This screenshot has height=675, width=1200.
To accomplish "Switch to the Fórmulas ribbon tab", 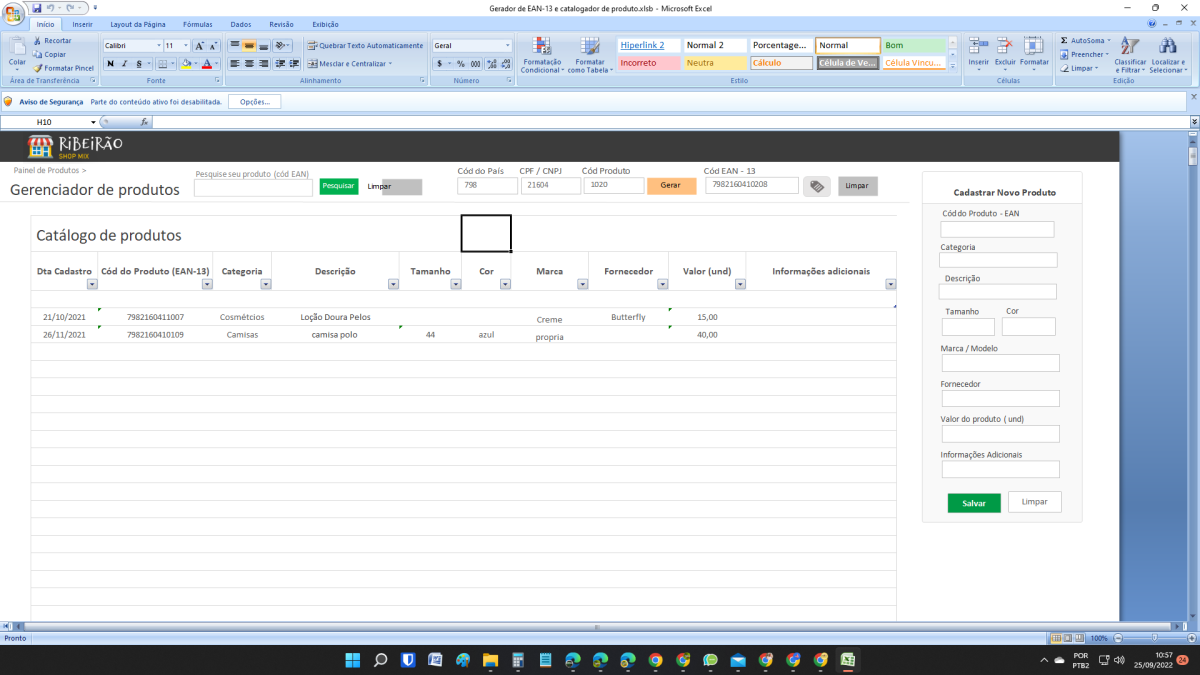I will pyautogui.click(x=197, y=24).
